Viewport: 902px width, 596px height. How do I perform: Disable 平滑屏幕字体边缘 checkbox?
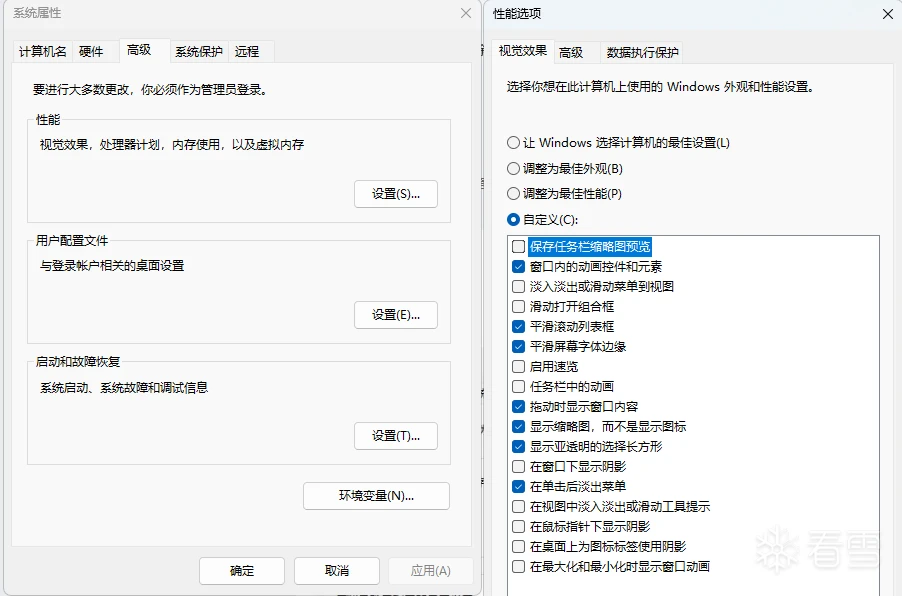coord(518,347)
